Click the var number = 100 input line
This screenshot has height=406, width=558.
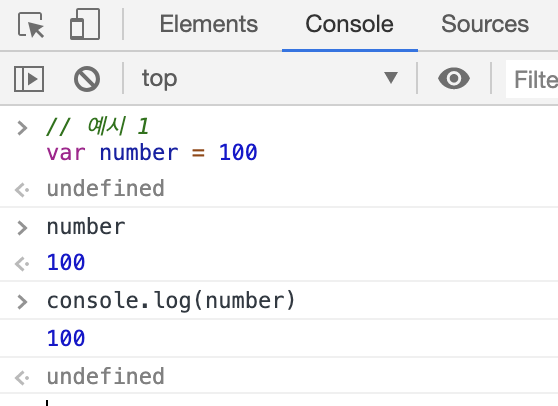coord(152,153)
